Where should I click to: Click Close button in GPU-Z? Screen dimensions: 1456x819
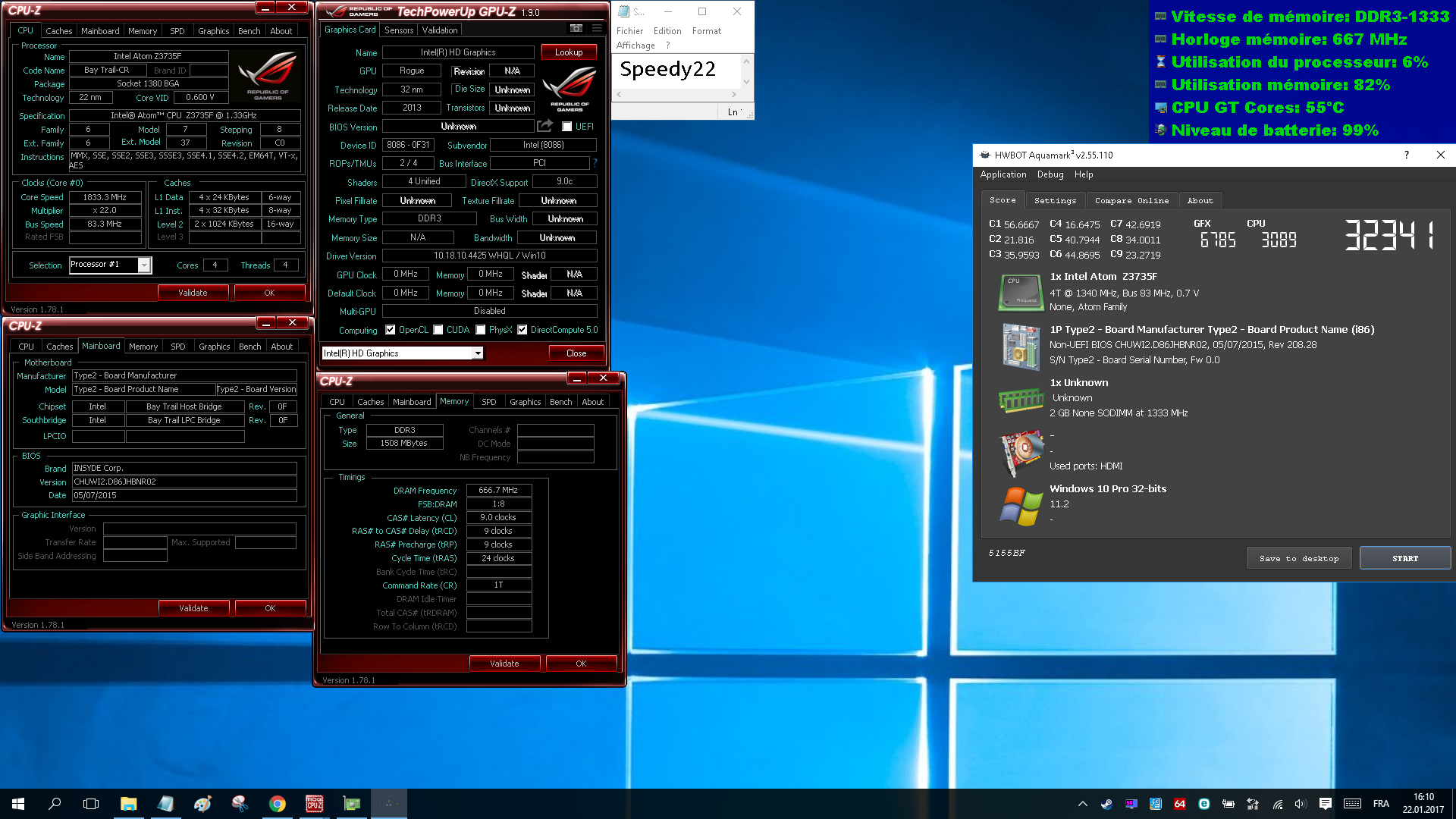click(576, 353)
